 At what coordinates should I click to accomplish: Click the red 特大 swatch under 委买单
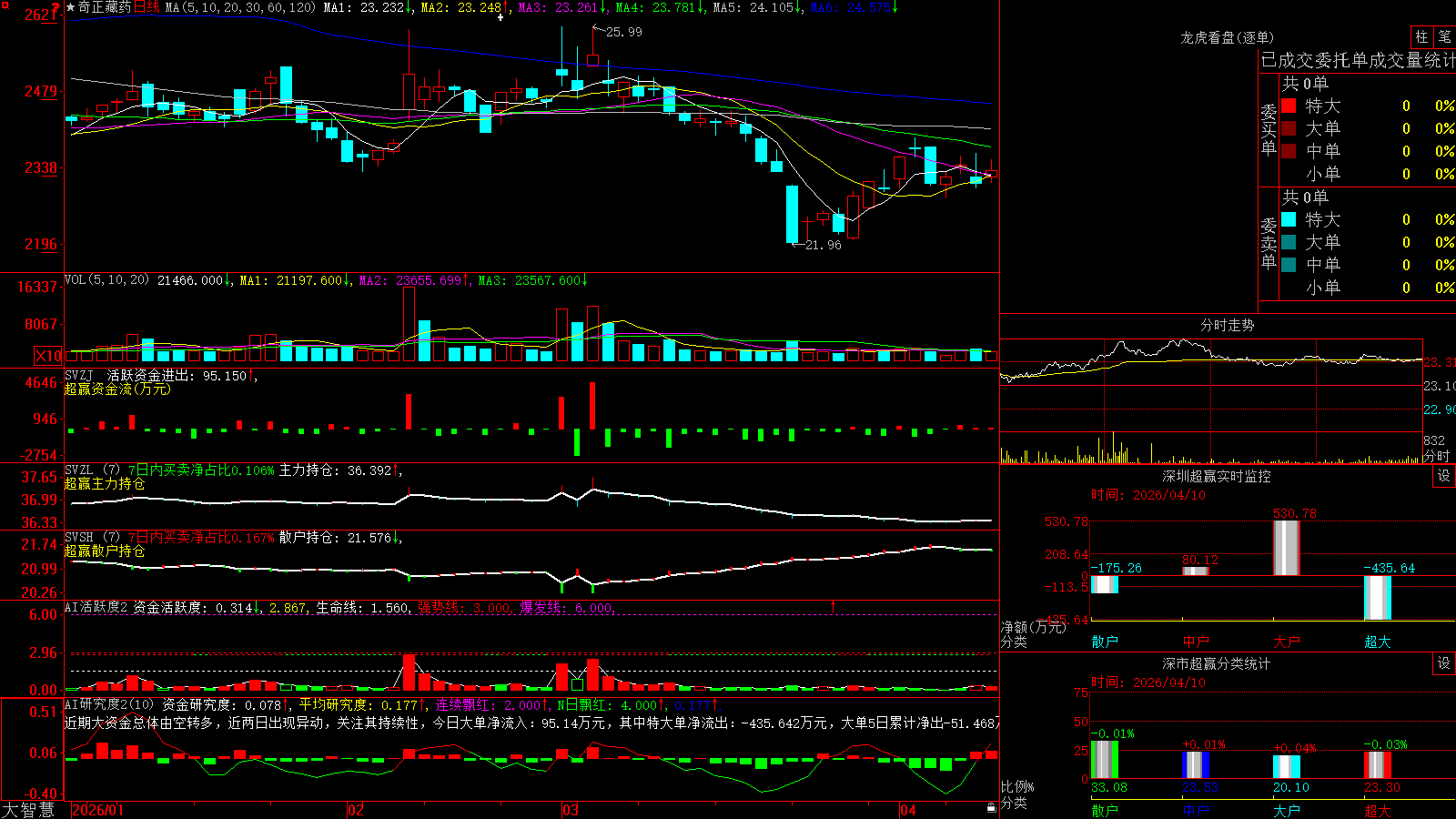click(x=1289, y=106)
